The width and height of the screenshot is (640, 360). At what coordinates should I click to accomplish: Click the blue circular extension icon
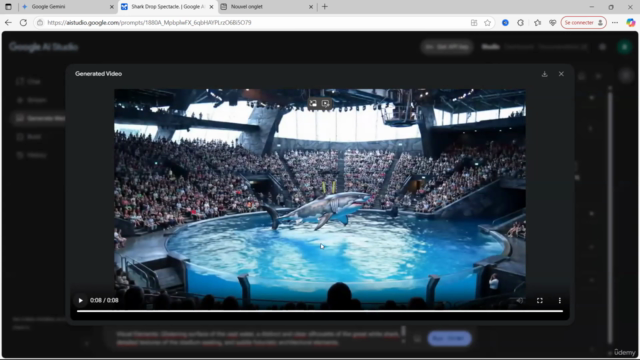[x=505, y=22]
